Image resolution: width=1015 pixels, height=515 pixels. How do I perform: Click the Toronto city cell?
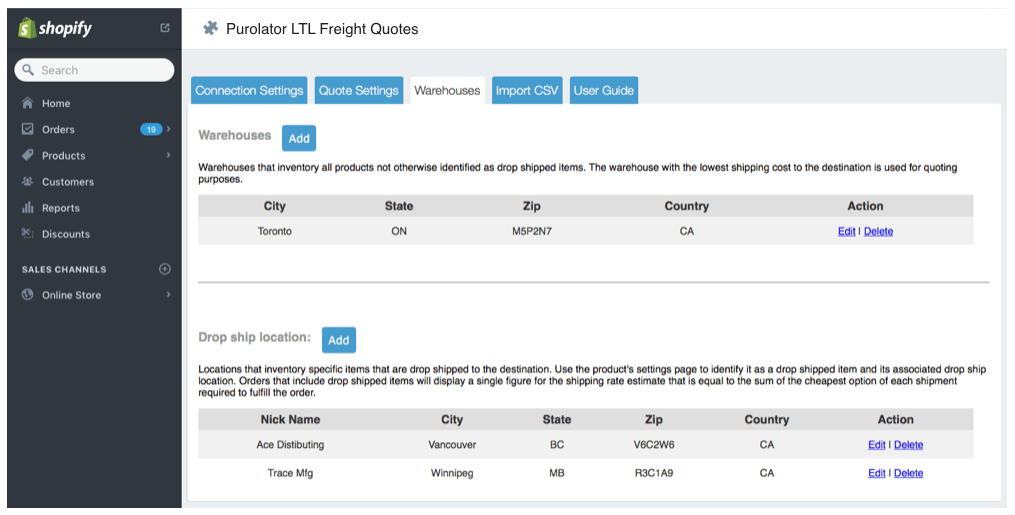point(274,231)
